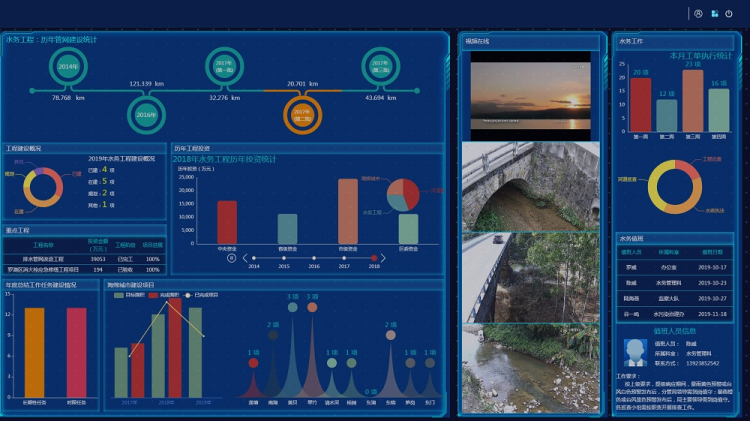
Task: Select the orange highlighted 2017年 circle node
Action: [x=302, y=115]
